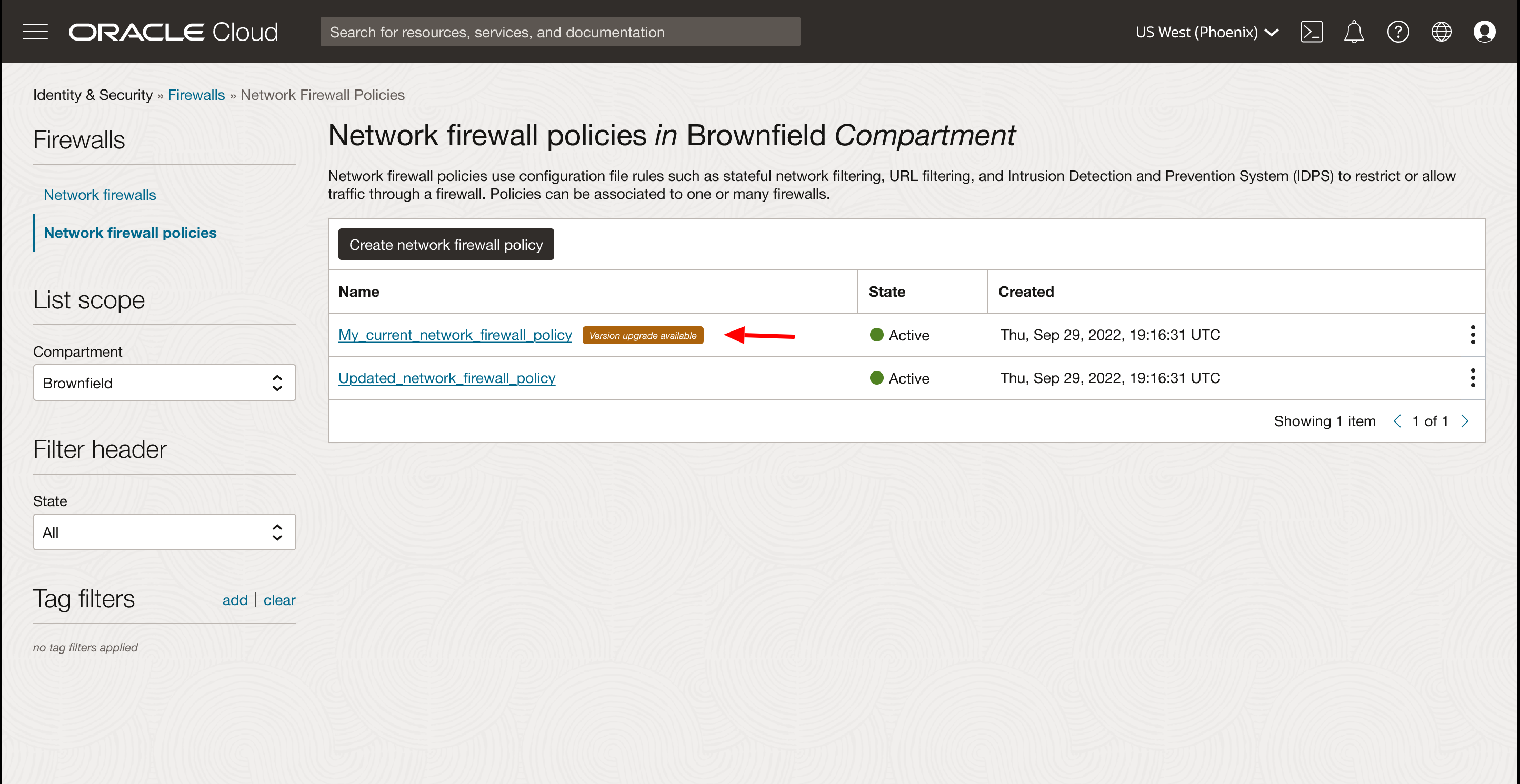Viewport: 1520px width, 784px height.
Task: Click Create network firewall policy button
Action: pyautogui.click(x=445, y=244)
